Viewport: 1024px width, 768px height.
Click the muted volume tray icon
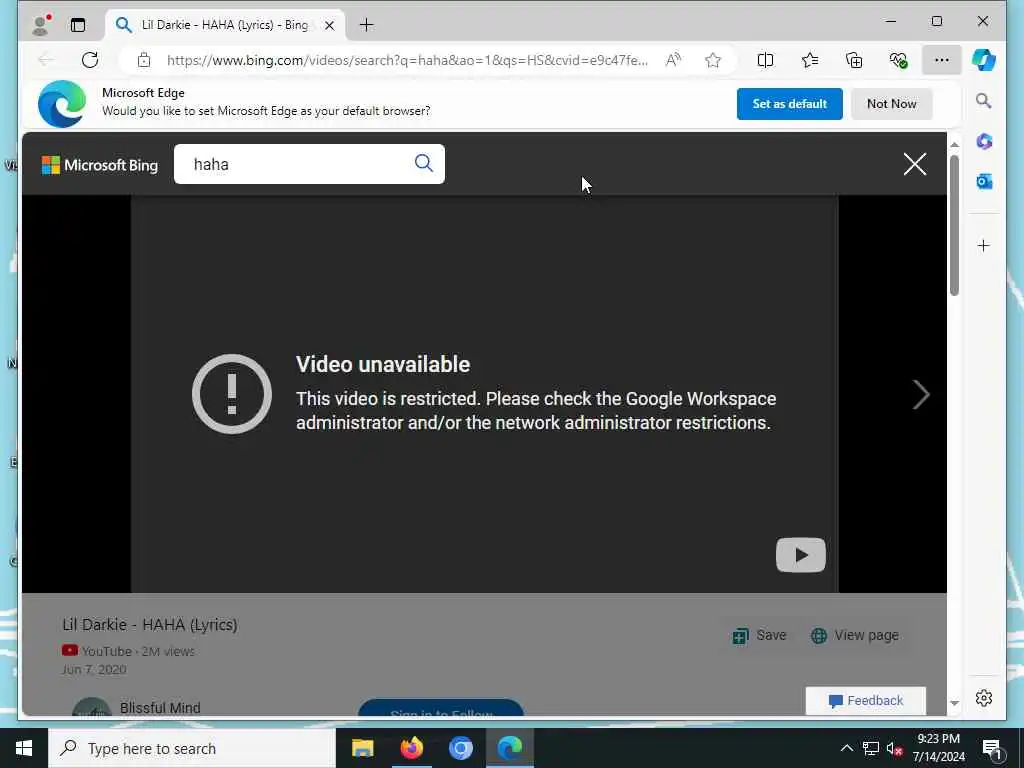[x=894, y=748]
